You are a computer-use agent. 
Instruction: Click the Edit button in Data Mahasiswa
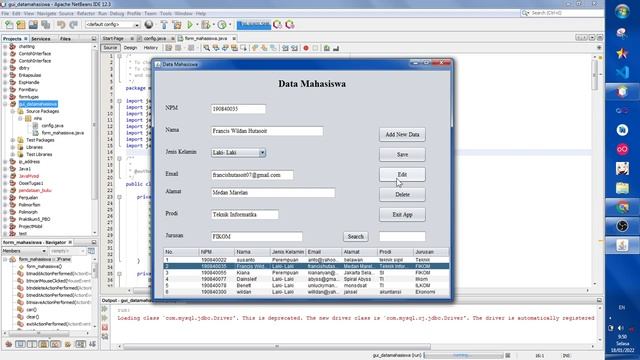click(402, 175)
